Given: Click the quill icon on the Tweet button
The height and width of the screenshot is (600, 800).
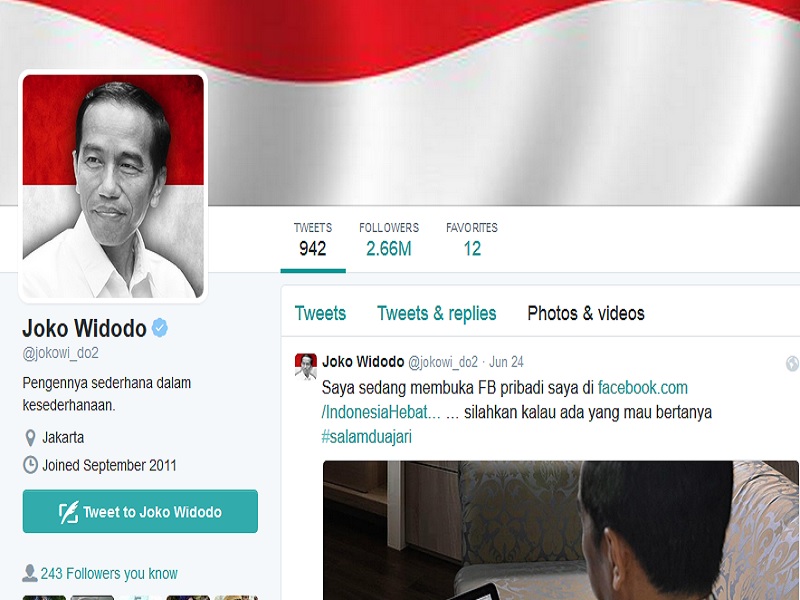Looking at the screenshot, I should (x=69, y=512).
